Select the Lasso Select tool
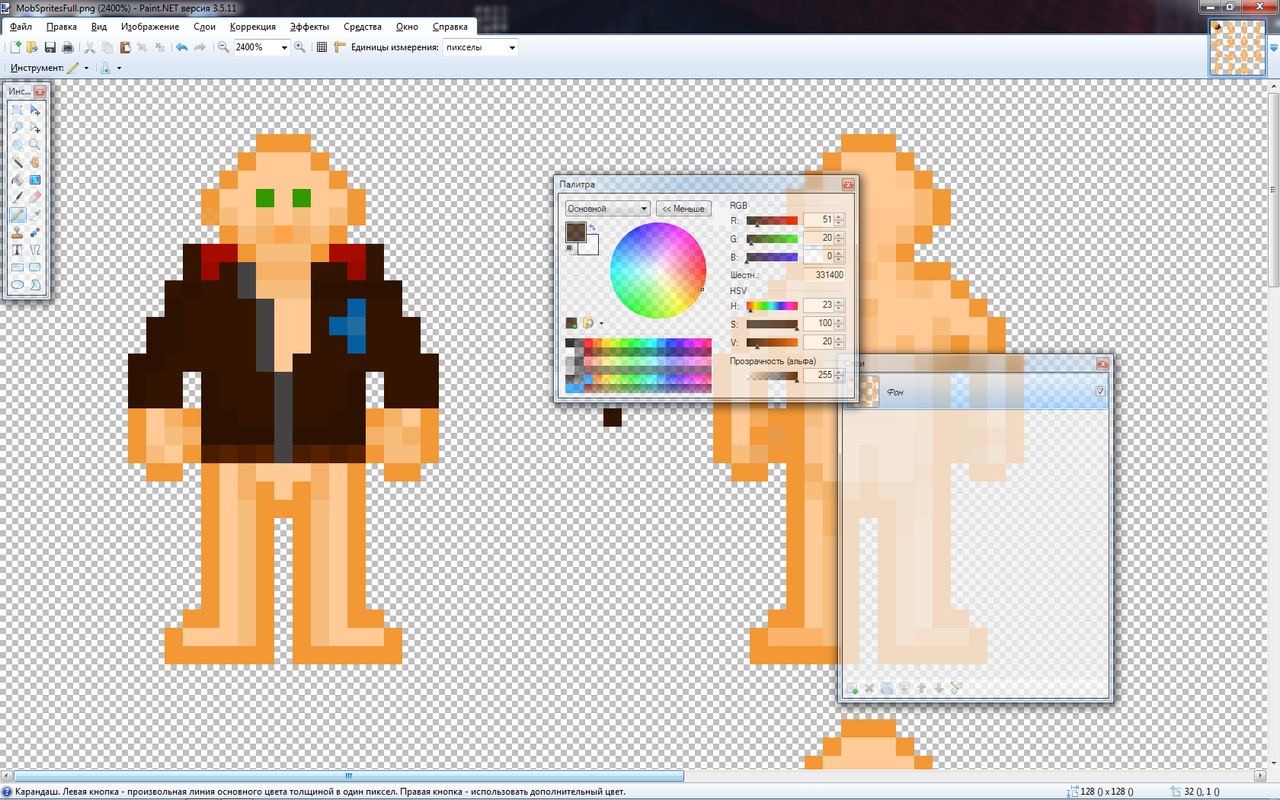Image resolution: width=1280 pixels, height=800 pixels. 18,128
